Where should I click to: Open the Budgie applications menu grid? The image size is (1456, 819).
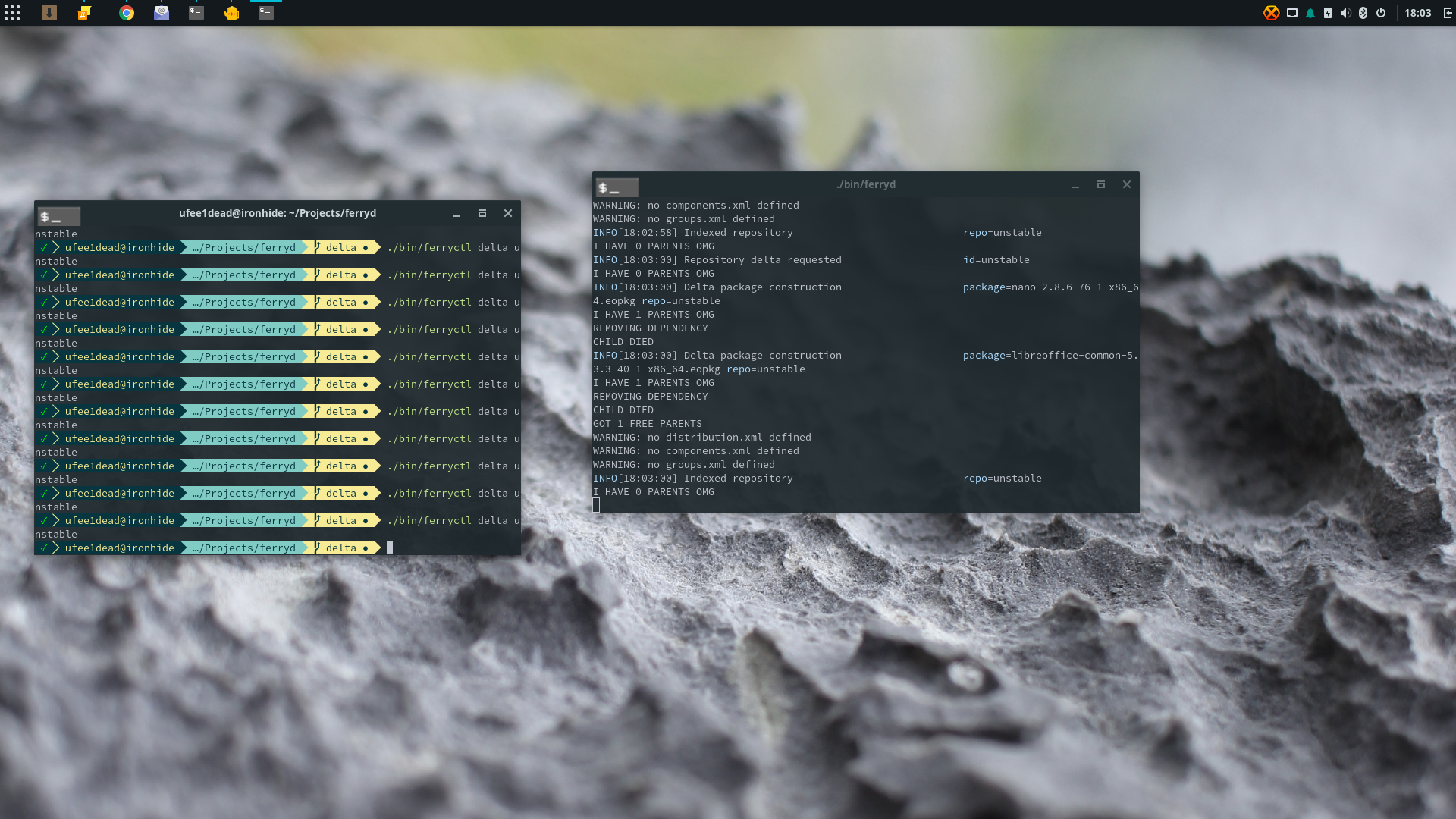click(12, 13)
